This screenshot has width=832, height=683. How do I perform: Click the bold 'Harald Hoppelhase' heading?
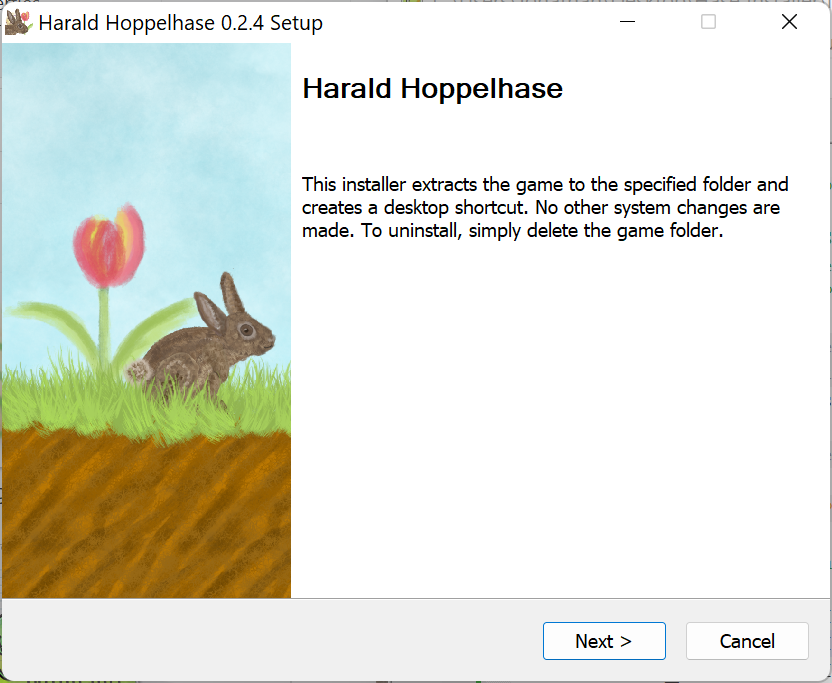coord(432,89)
